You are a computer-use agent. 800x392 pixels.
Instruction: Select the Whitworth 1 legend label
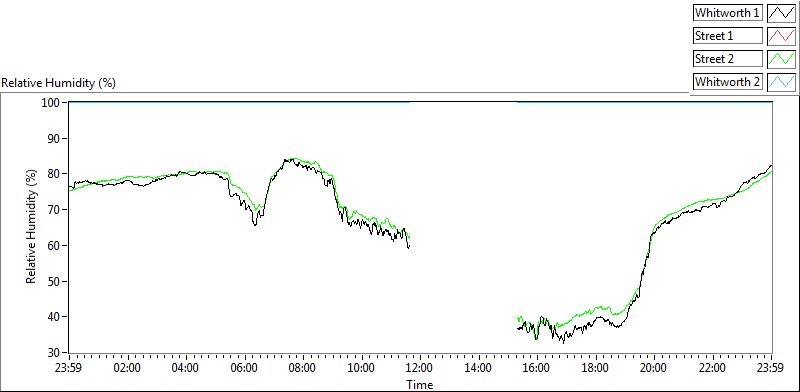(x=728, y=13)
